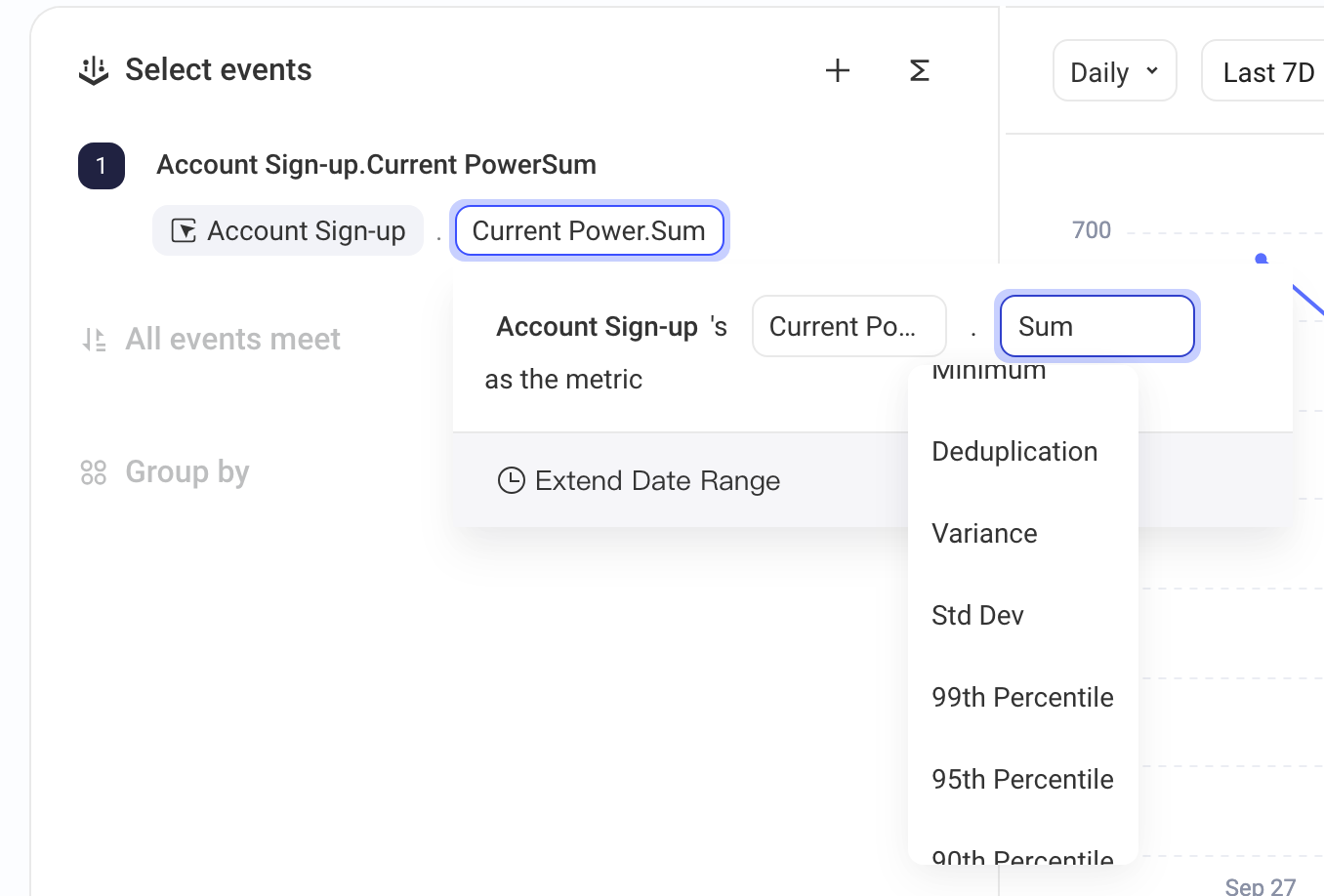Click the All events meet filter icon
This screenshot has height=896, width=1324.
coord(94,340)
